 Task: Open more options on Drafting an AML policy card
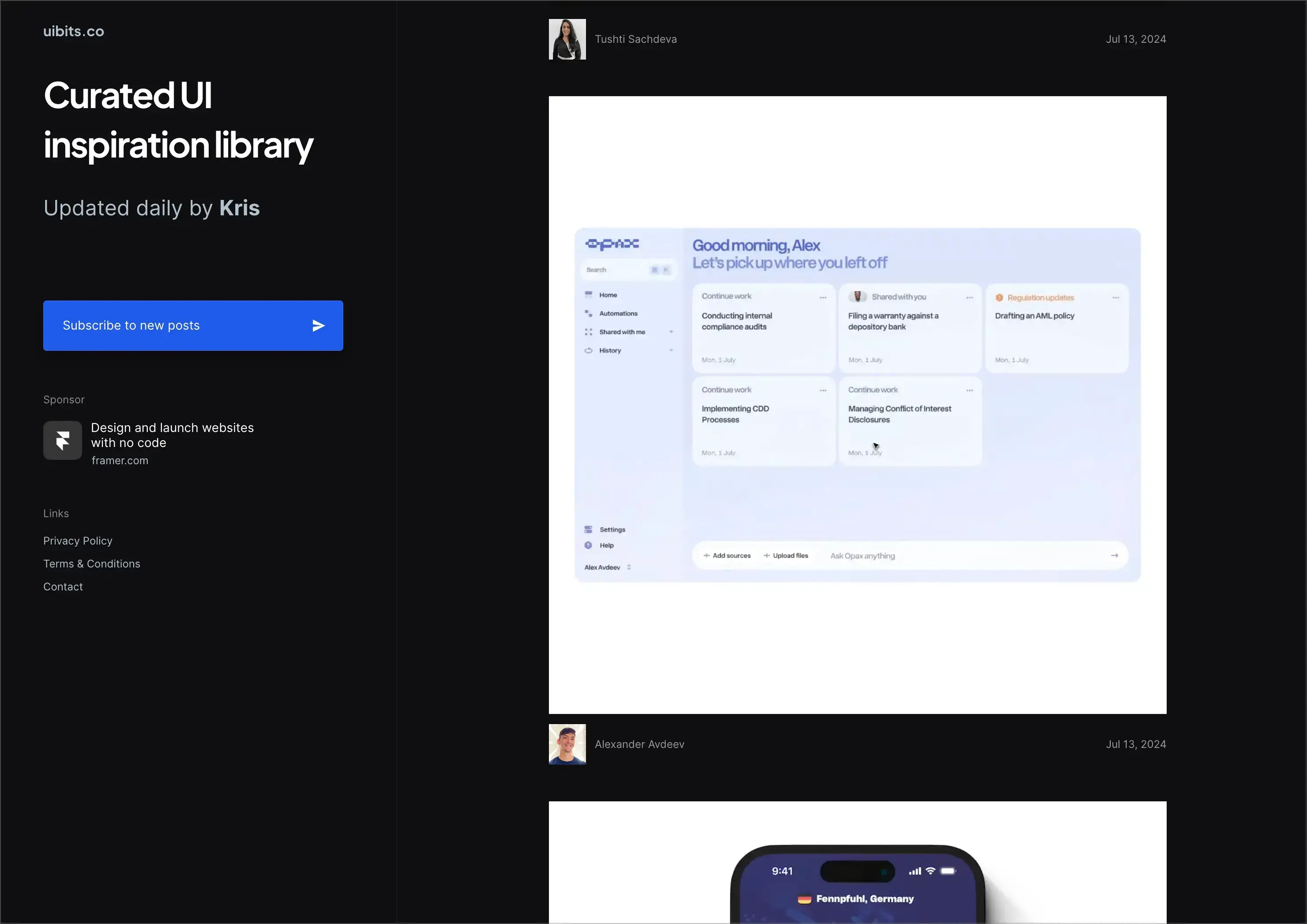[1116, 298]
